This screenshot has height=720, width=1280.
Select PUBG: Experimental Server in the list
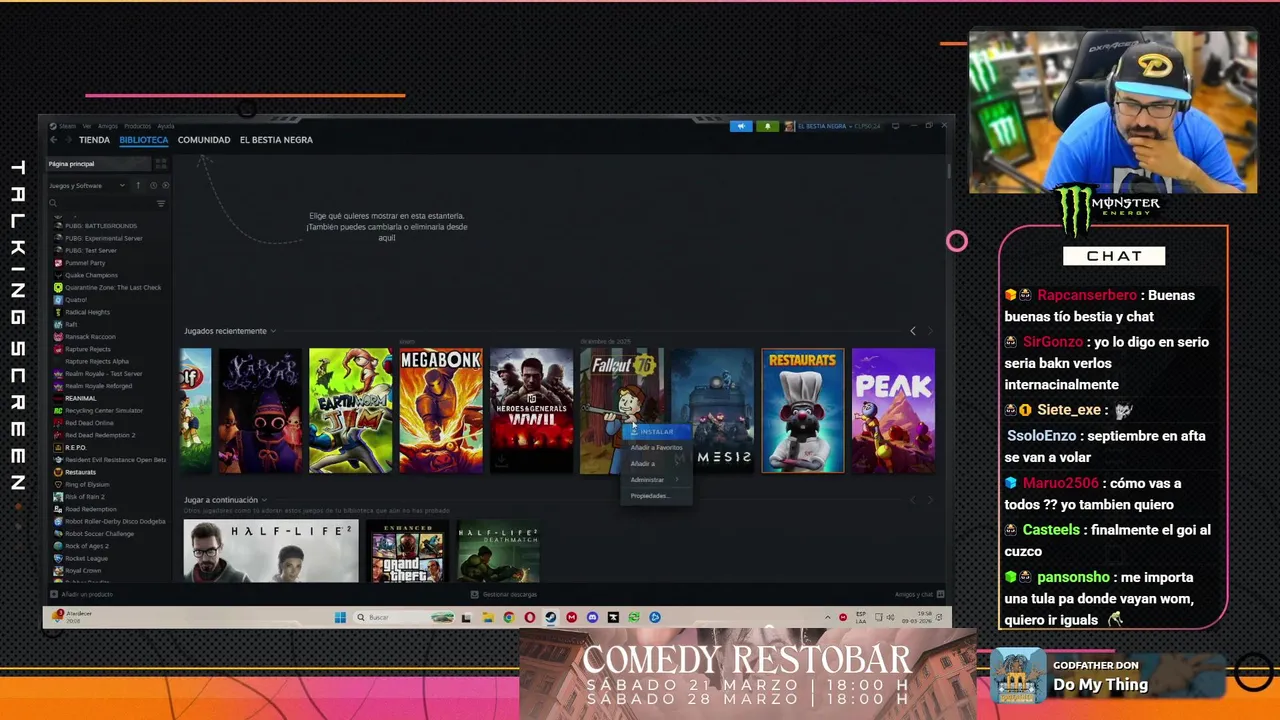pyautogui.click(x=103, y=238)
